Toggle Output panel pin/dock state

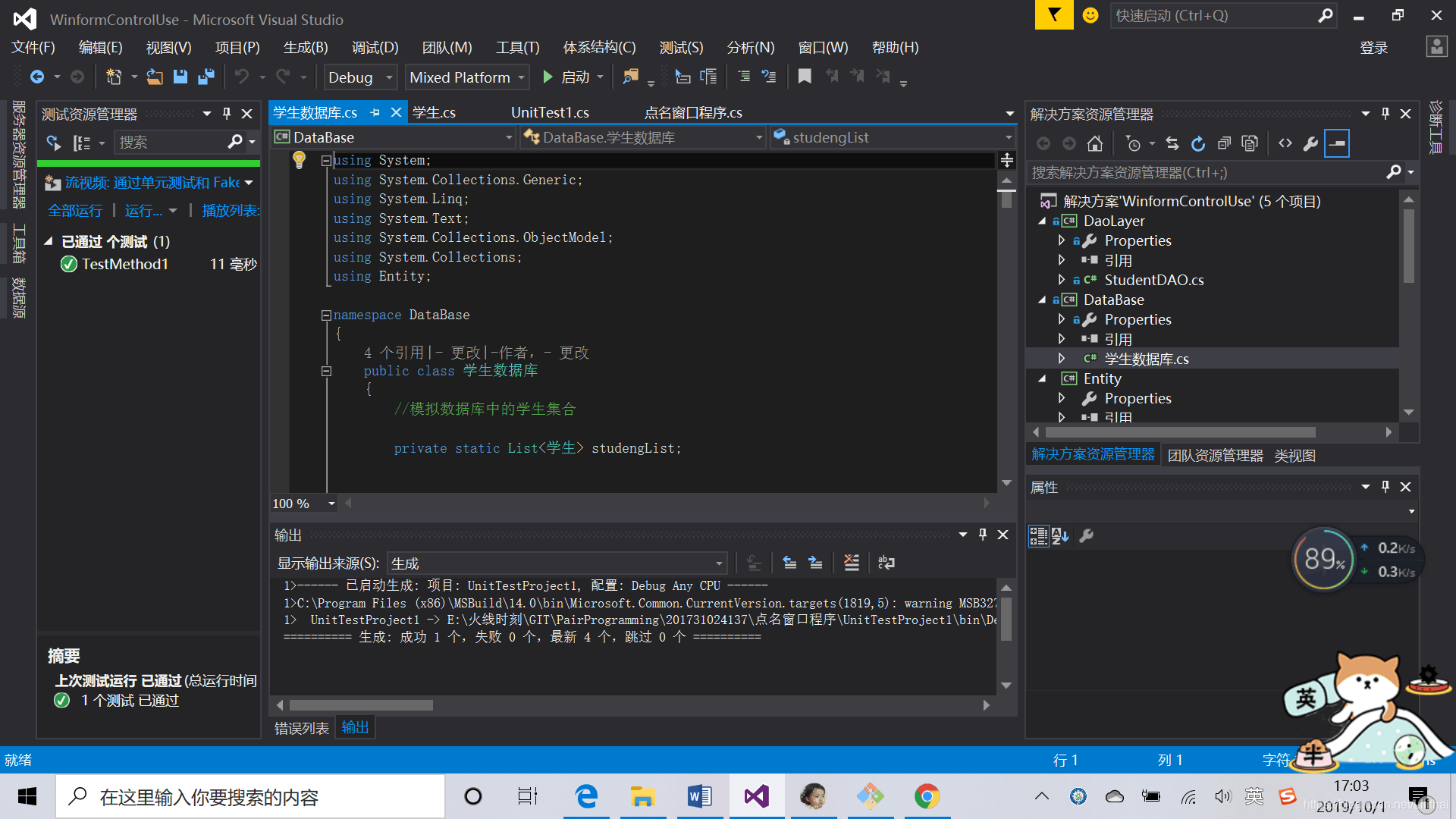(984, 535)
